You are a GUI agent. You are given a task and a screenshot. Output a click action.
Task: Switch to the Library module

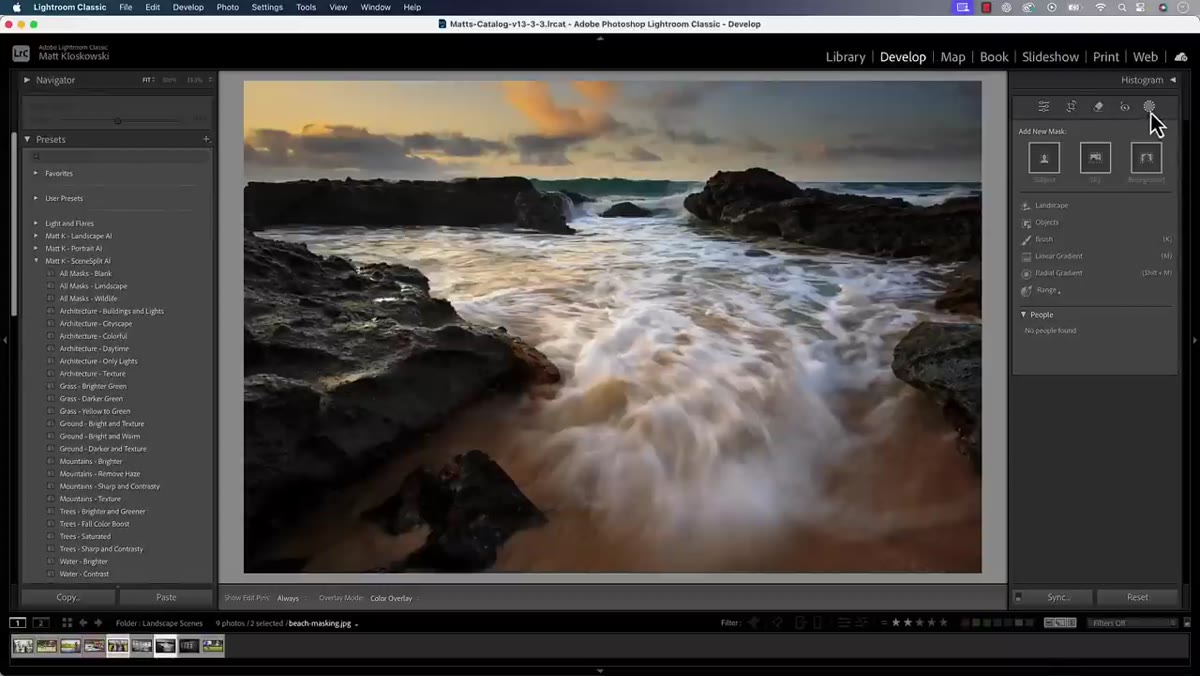(845, 57)
